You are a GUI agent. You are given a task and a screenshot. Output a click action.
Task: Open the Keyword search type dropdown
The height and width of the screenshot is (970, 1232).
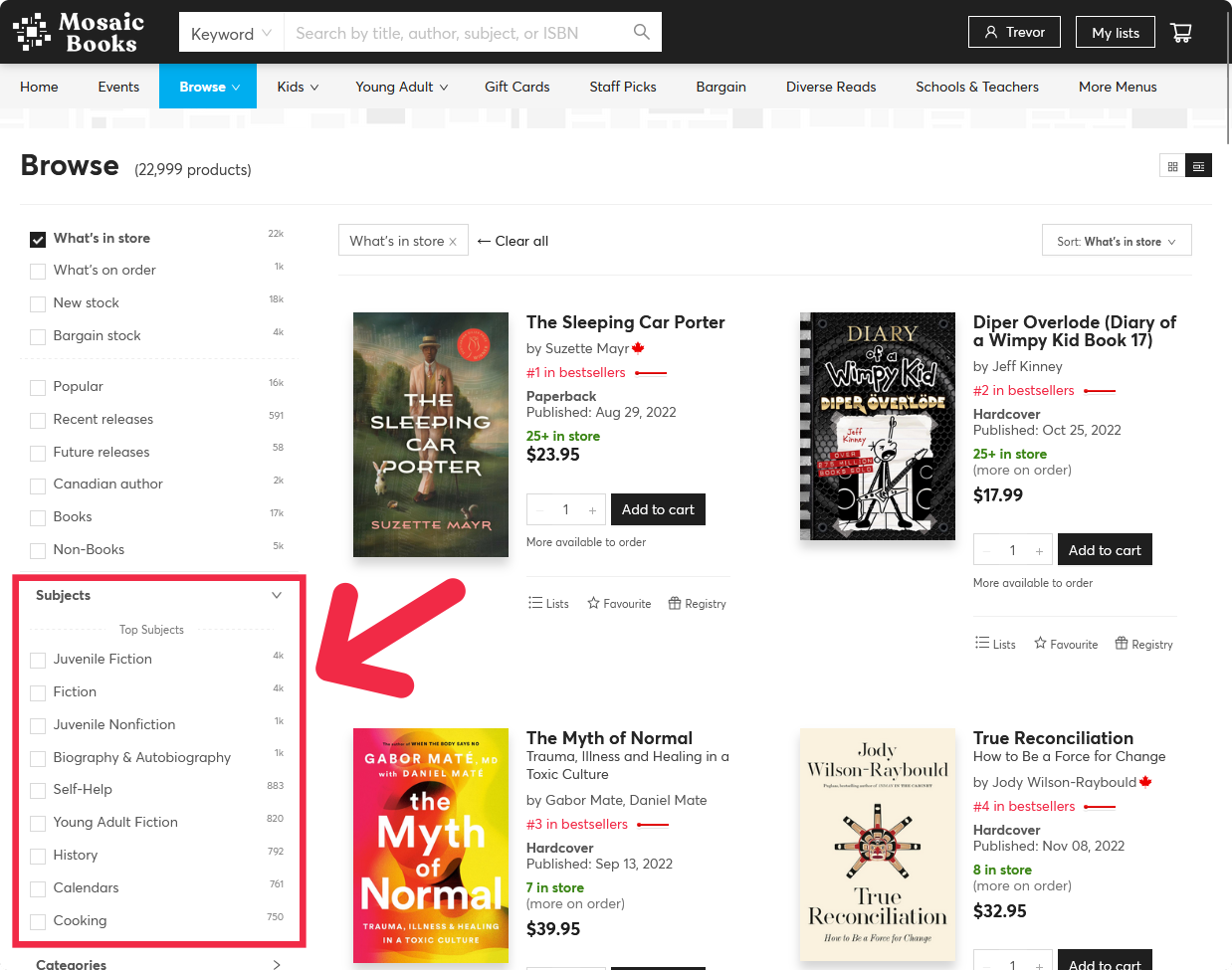point(231,33)
